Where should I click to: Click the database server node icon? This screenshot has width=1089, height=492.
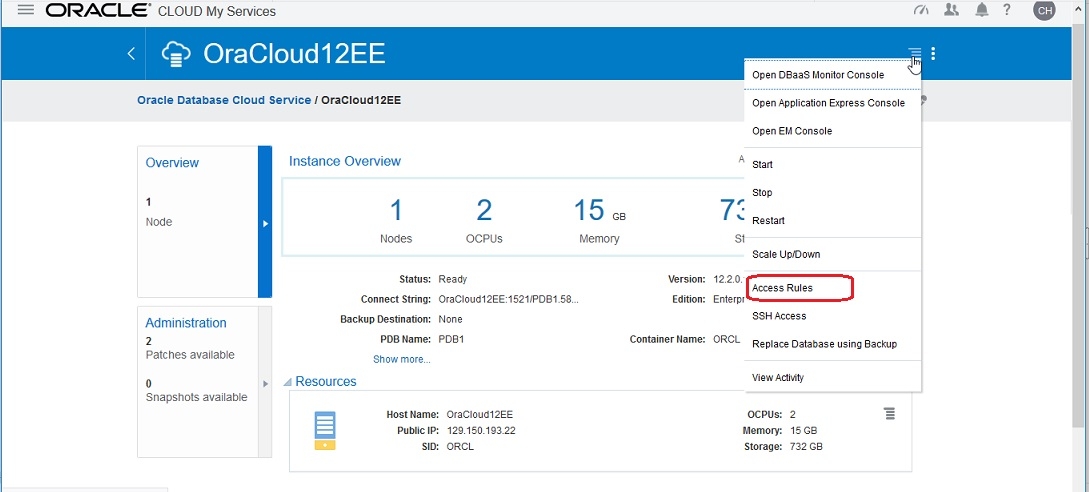coord(324,430)
